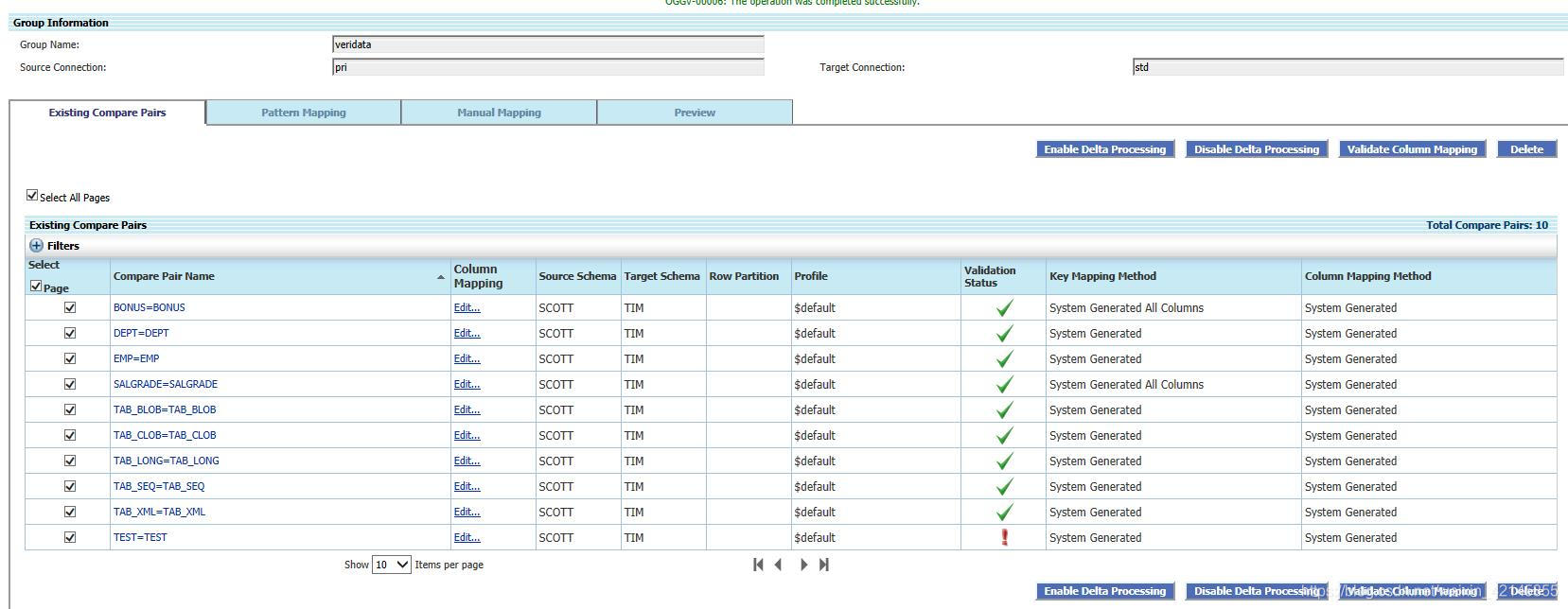This screenshot has height=609, width=1568.
Task: Open Edit column mapping for TAB_BLOB=TAB_BLOB
Action: pos(467,409)
